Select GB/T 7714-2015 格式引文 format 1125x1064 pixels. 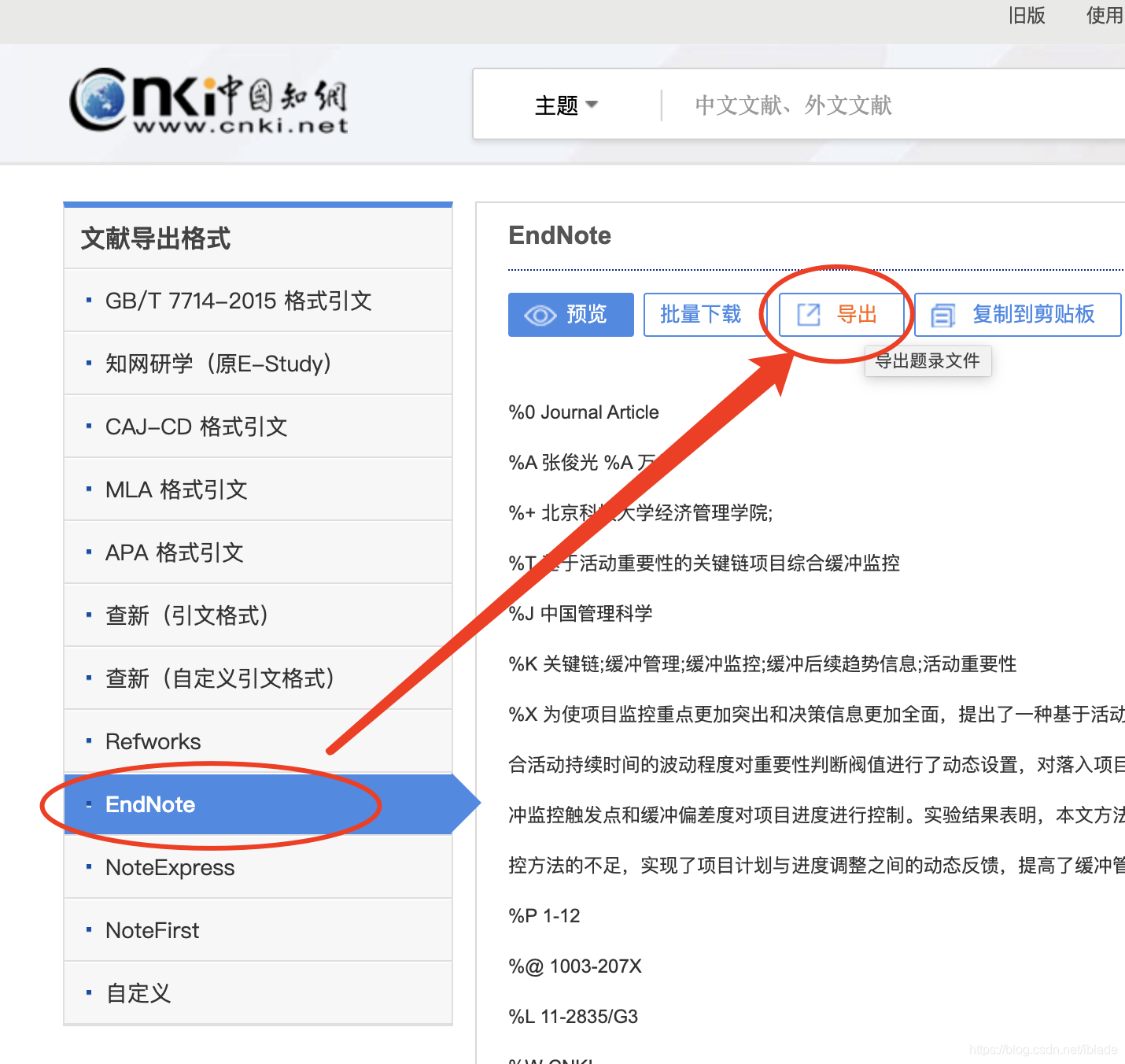258,300
